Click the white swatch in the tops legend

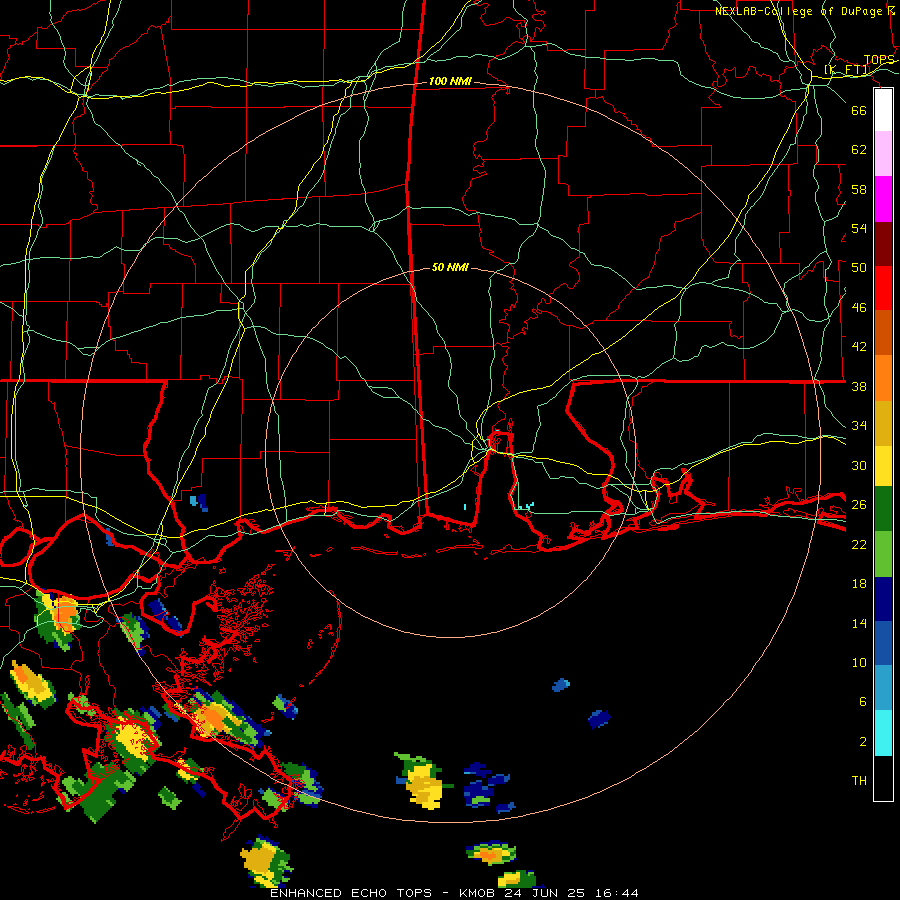(883, 110)
